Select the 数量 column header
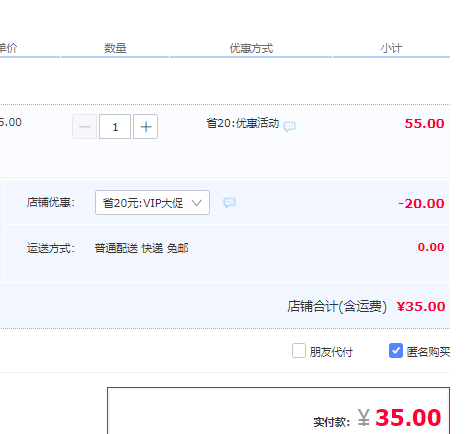 (x=115, y=48)
